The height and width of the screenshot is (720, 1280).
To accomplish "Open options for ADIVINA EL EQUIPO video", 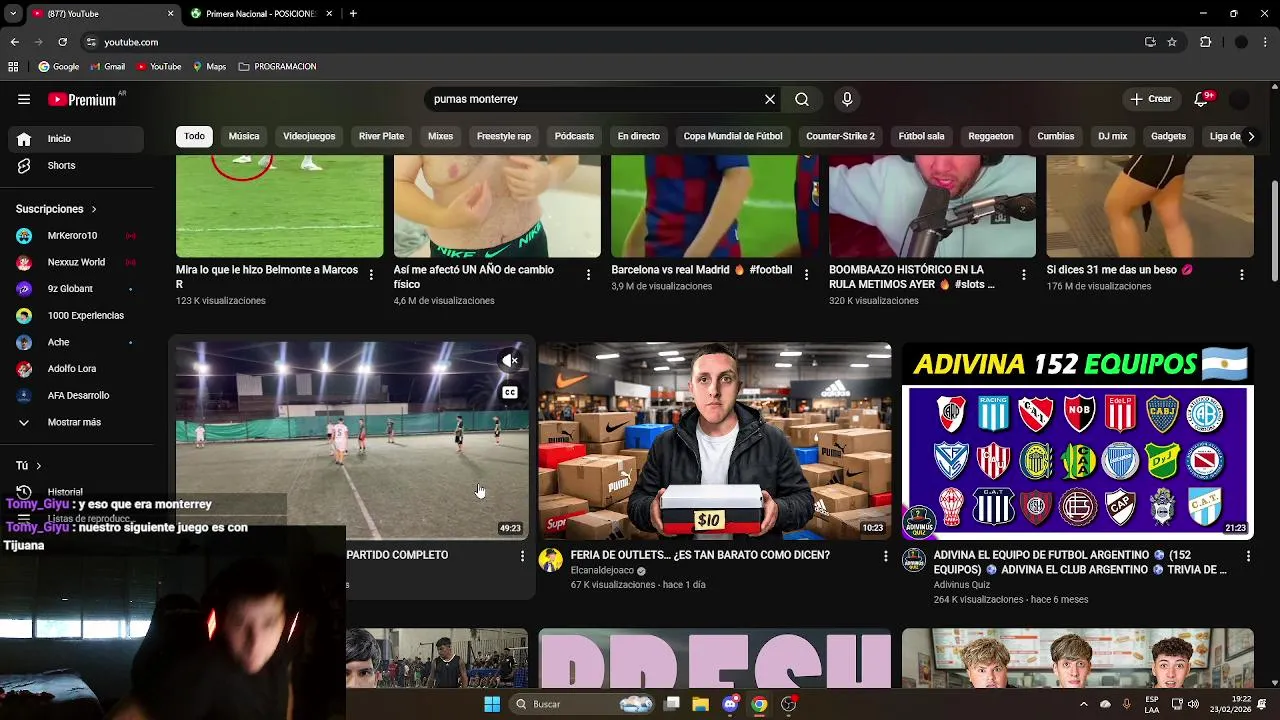I will (x=1248, y=556).
